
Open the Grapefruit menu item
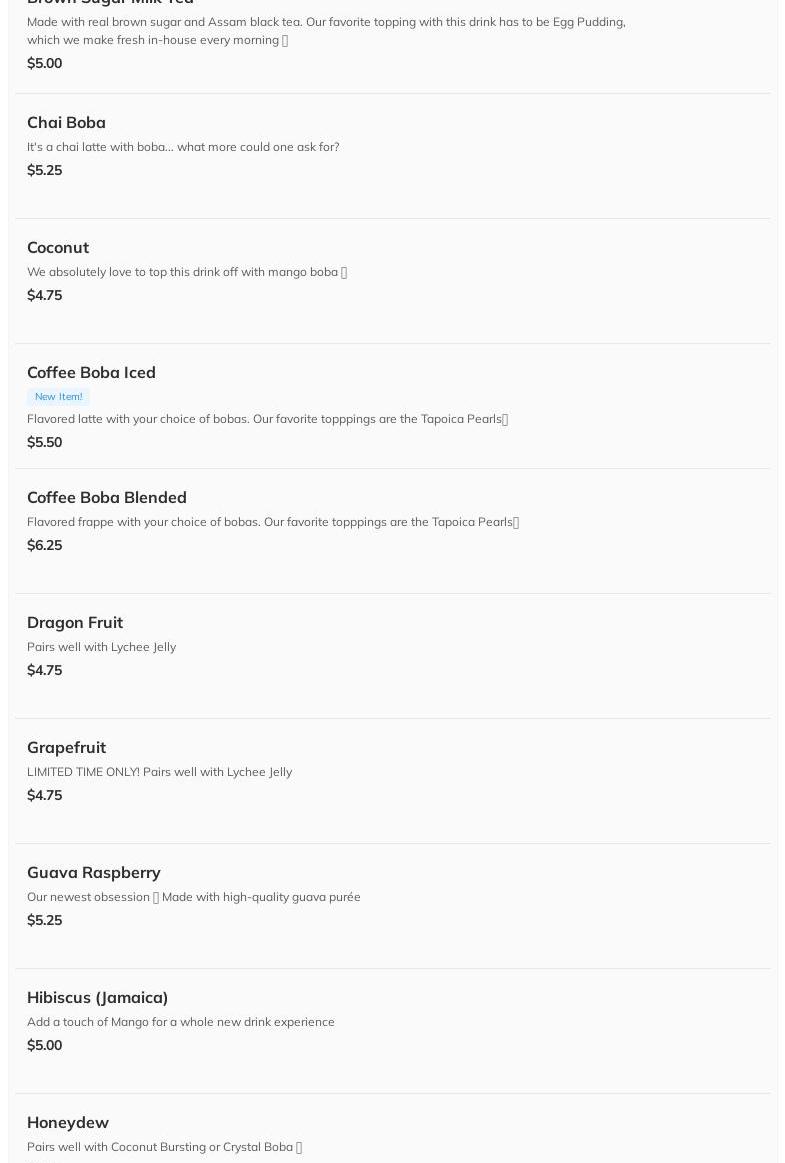[66, 748]
